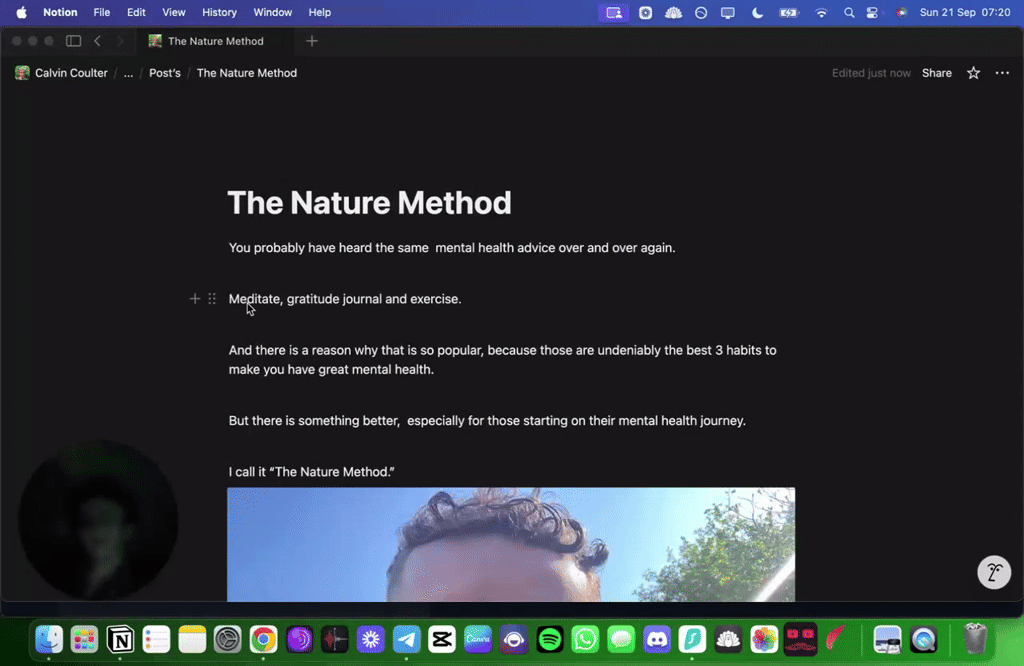Open Photos from the Dock
Viewport: 1024px width, 666px height.
pos(764,639)
